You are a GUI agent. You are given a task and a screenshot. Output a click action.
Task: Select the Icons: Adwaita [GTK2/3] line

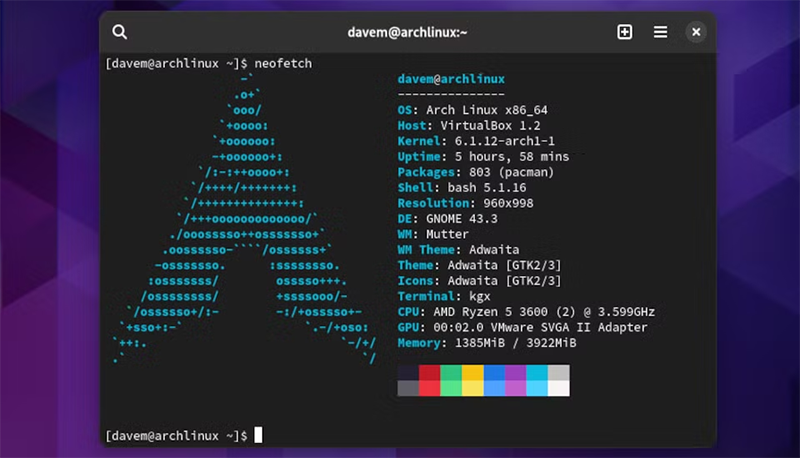pyautogui.click(x=479, y=281)
